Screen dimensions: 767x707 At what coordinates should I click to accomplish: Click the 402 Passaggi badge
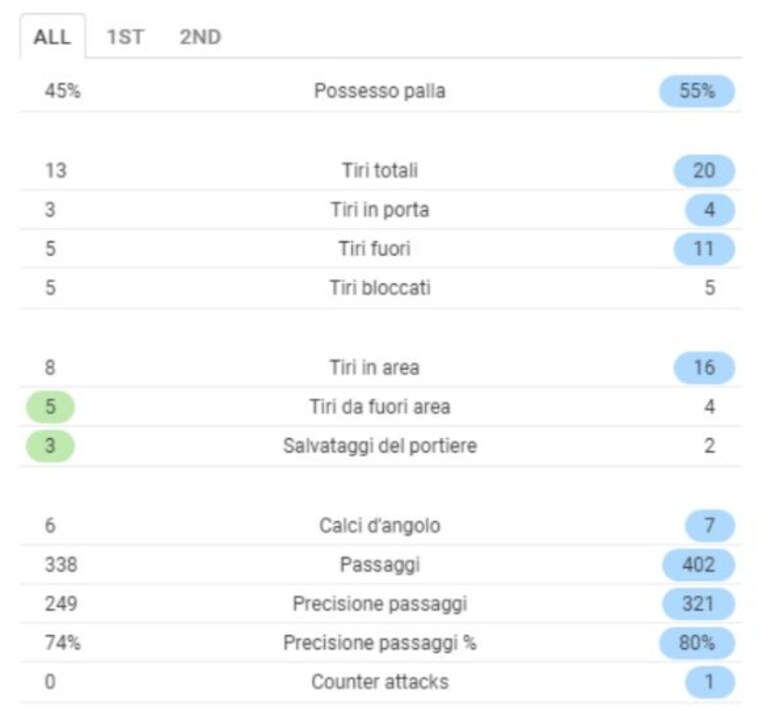pos(699,565)
